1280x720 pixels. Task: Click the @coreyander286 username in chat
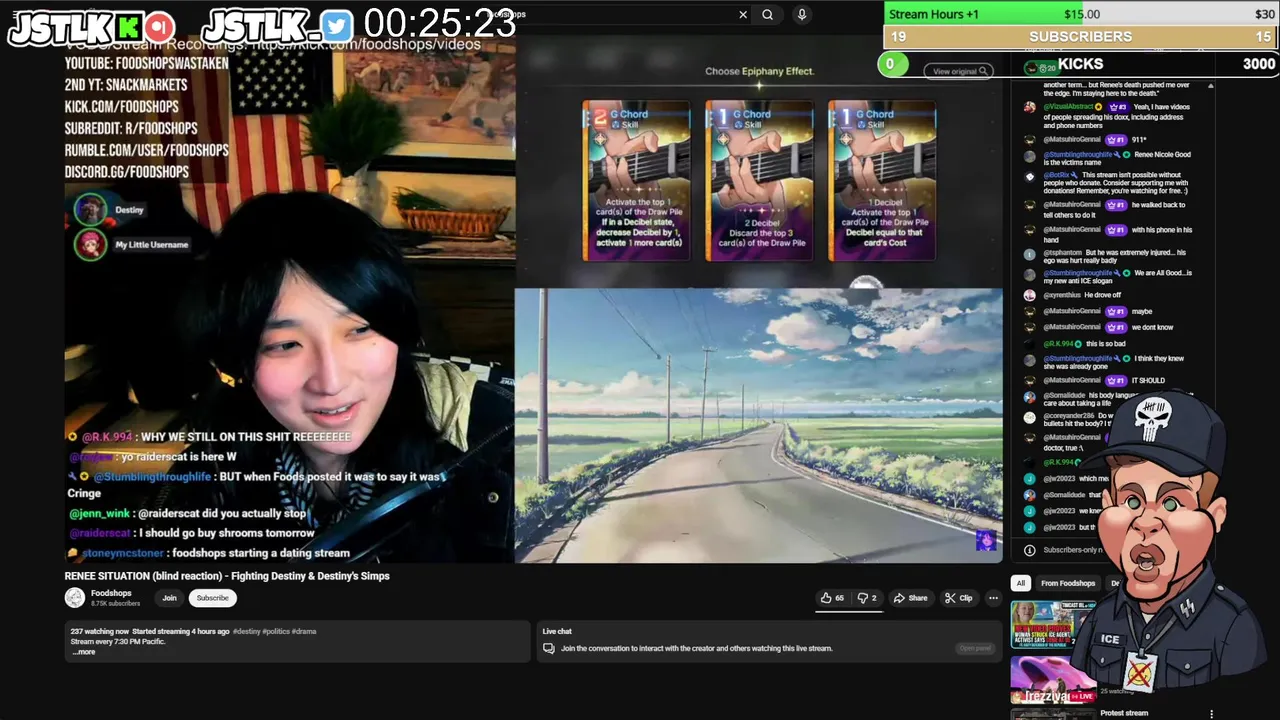(x=1069, y=416)
